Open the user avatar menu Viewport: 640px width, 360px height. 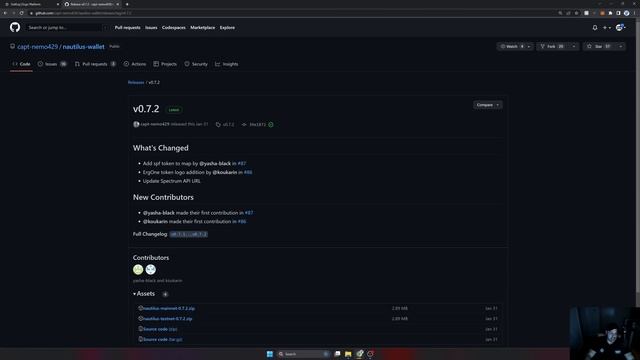(x=620, y=27)
